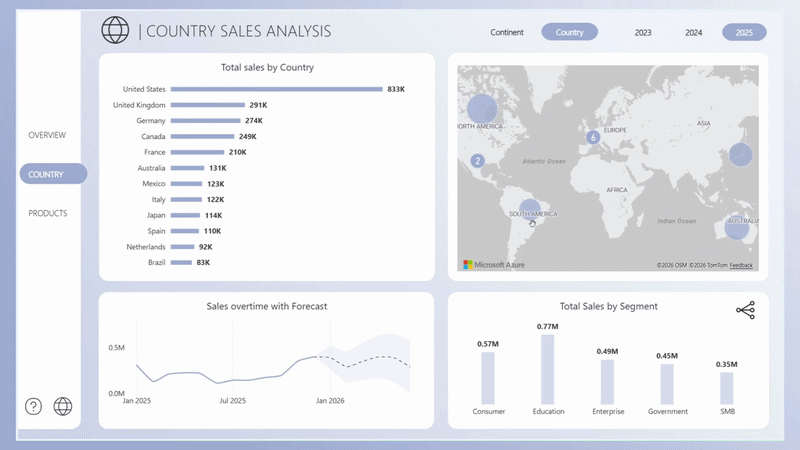Screen dimensions: 800x450
Task: Select the 2023 year filter
Action: coord(643,33)
